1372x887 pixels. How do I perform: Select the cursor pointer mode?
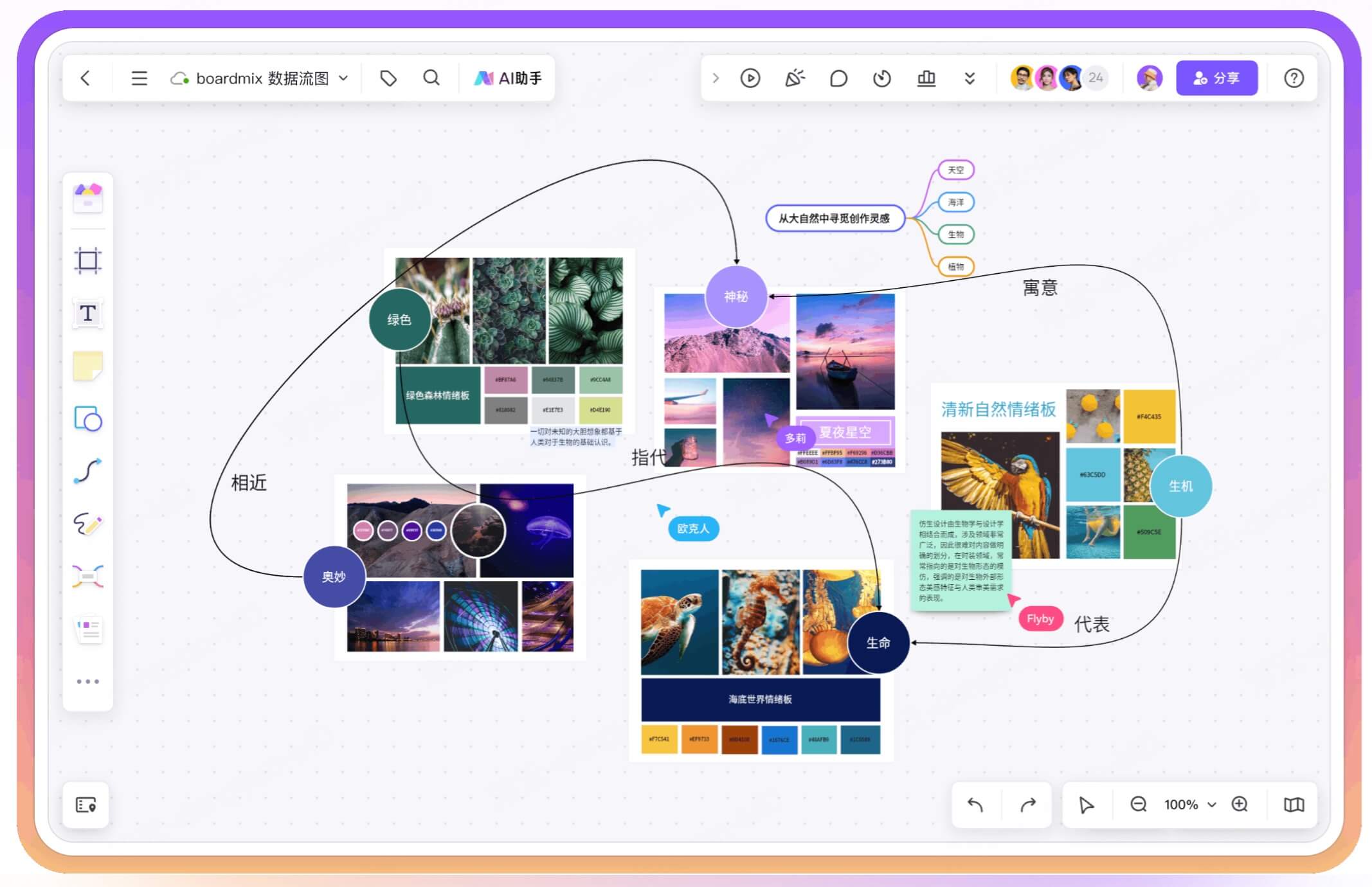pyautogui.click(x=1086, y=805)
